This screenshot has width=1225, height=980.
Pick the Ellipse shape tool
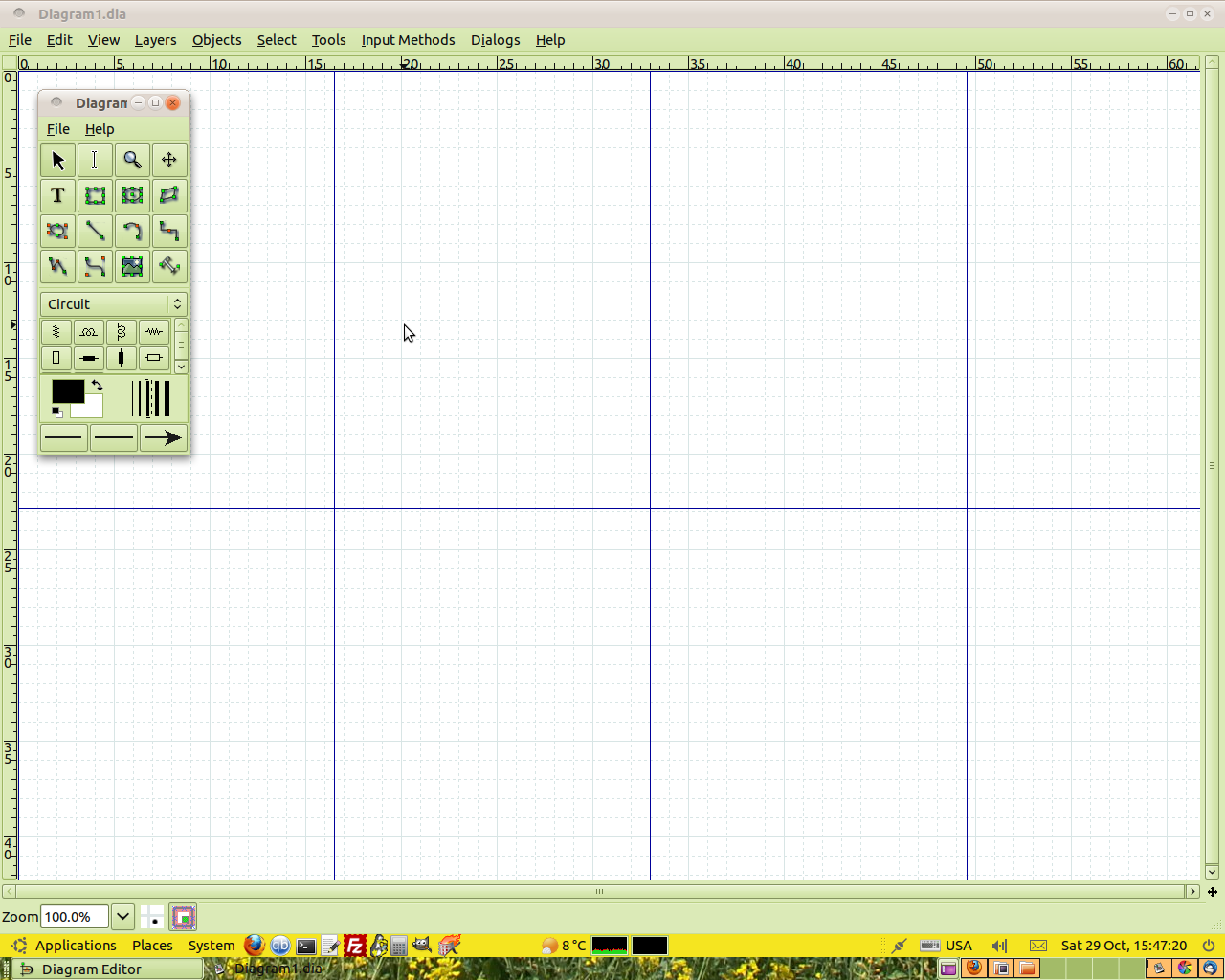[132, 195]
